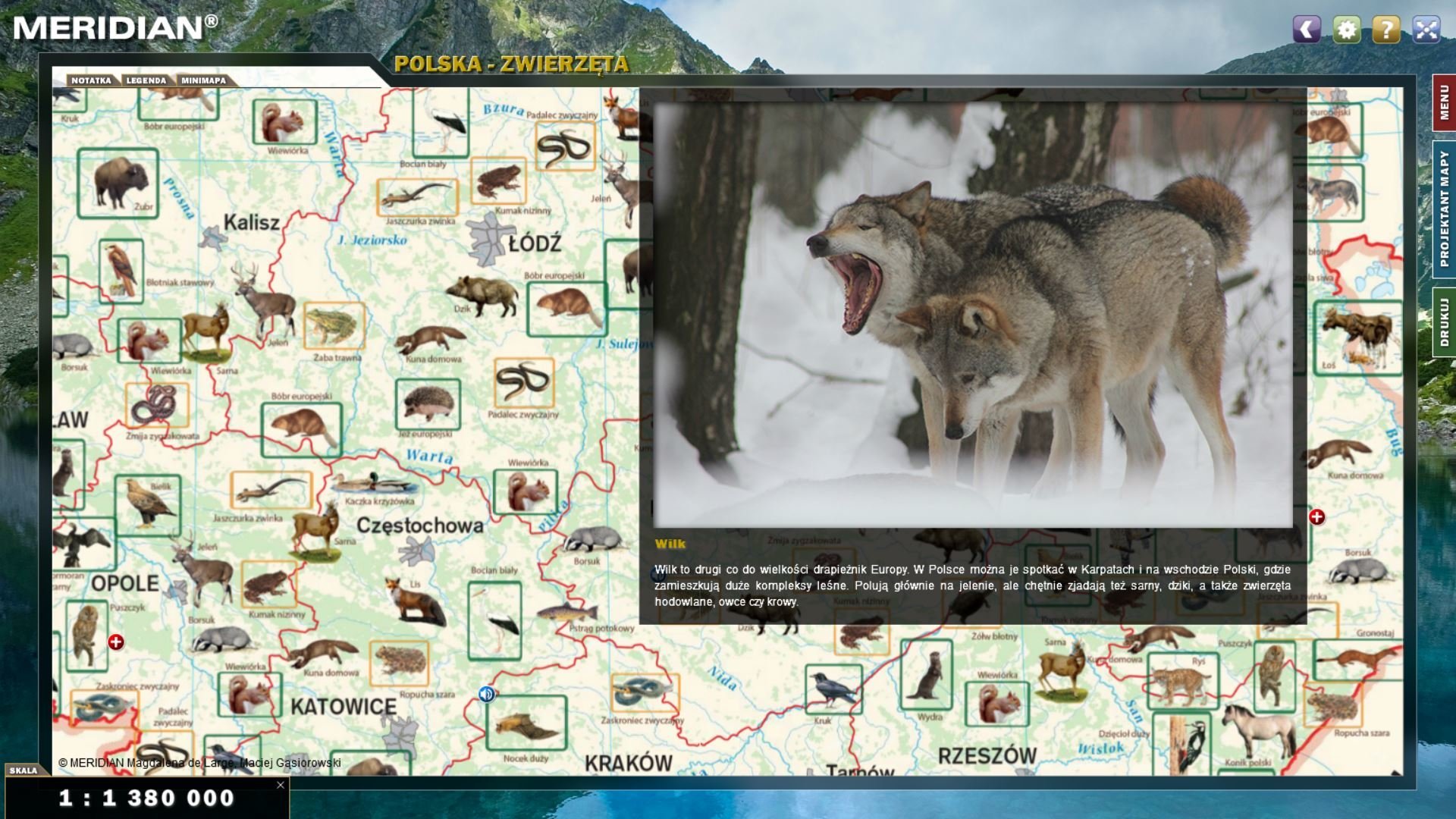Select the Puszczyk owl icon near Opole
Screen dimensions: 1456x819
coord(86,636)
